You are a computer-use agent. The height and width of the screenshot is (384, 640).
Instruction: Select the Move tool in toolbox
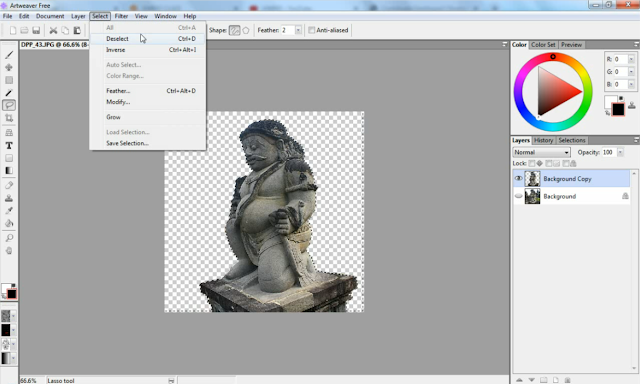9,67
